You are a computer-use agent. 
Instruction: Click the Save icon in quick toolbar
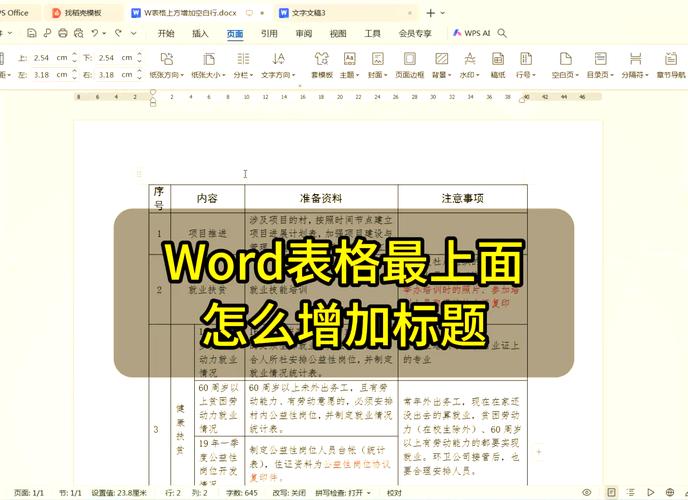(32, 33)
